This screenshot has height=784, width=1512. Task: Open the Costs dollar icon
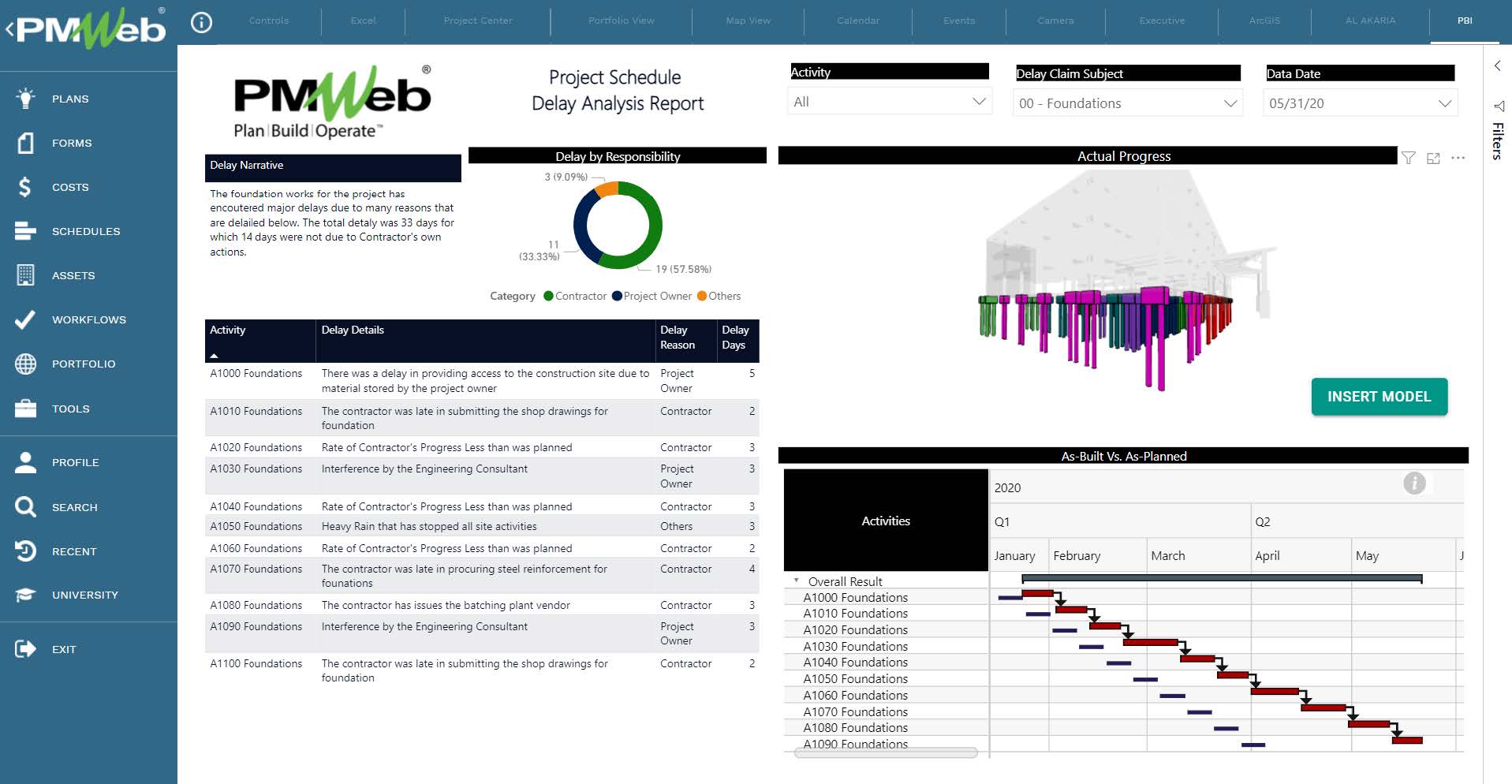25,187
